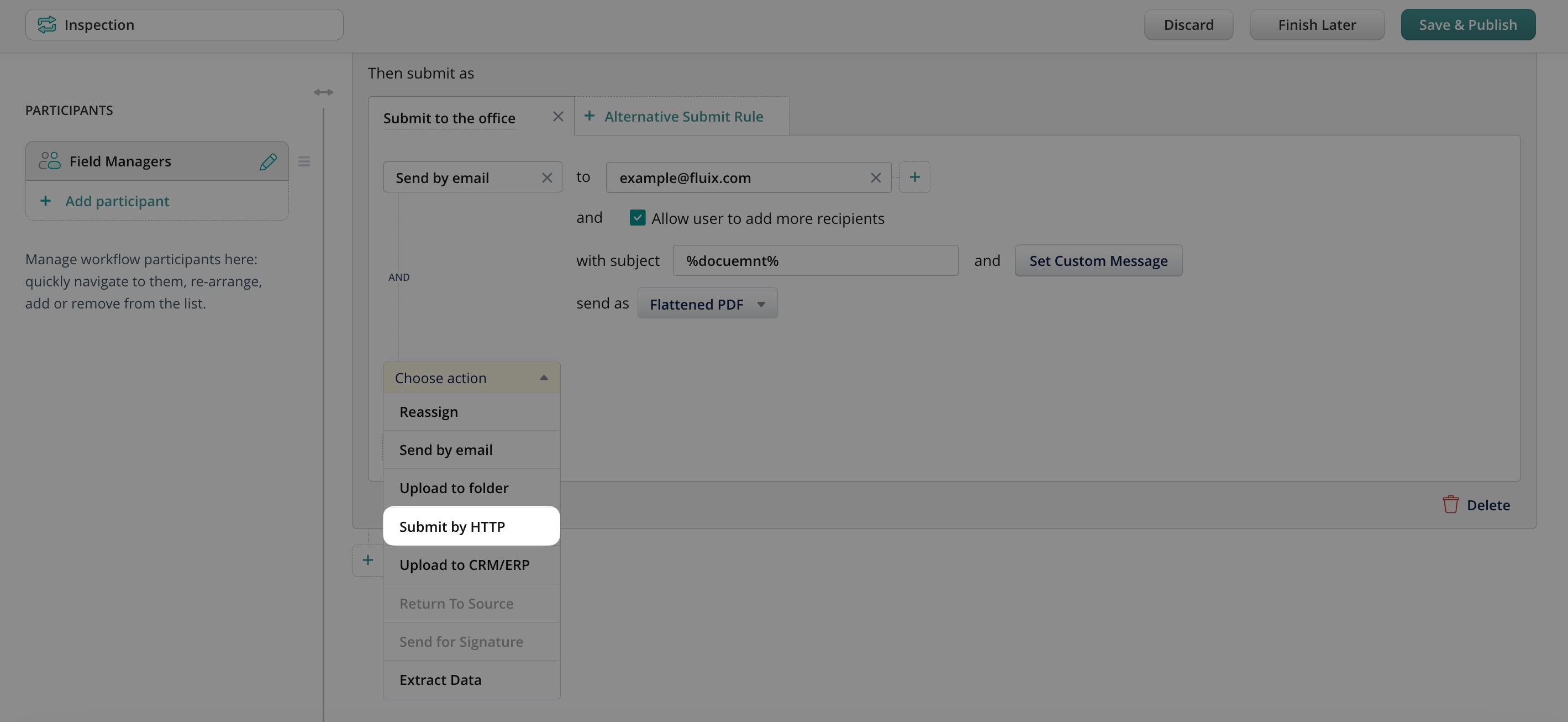The height and width of the screenshot is (722, 1568).
Task: Remove the Send by email action
Action: click(546, 178)
